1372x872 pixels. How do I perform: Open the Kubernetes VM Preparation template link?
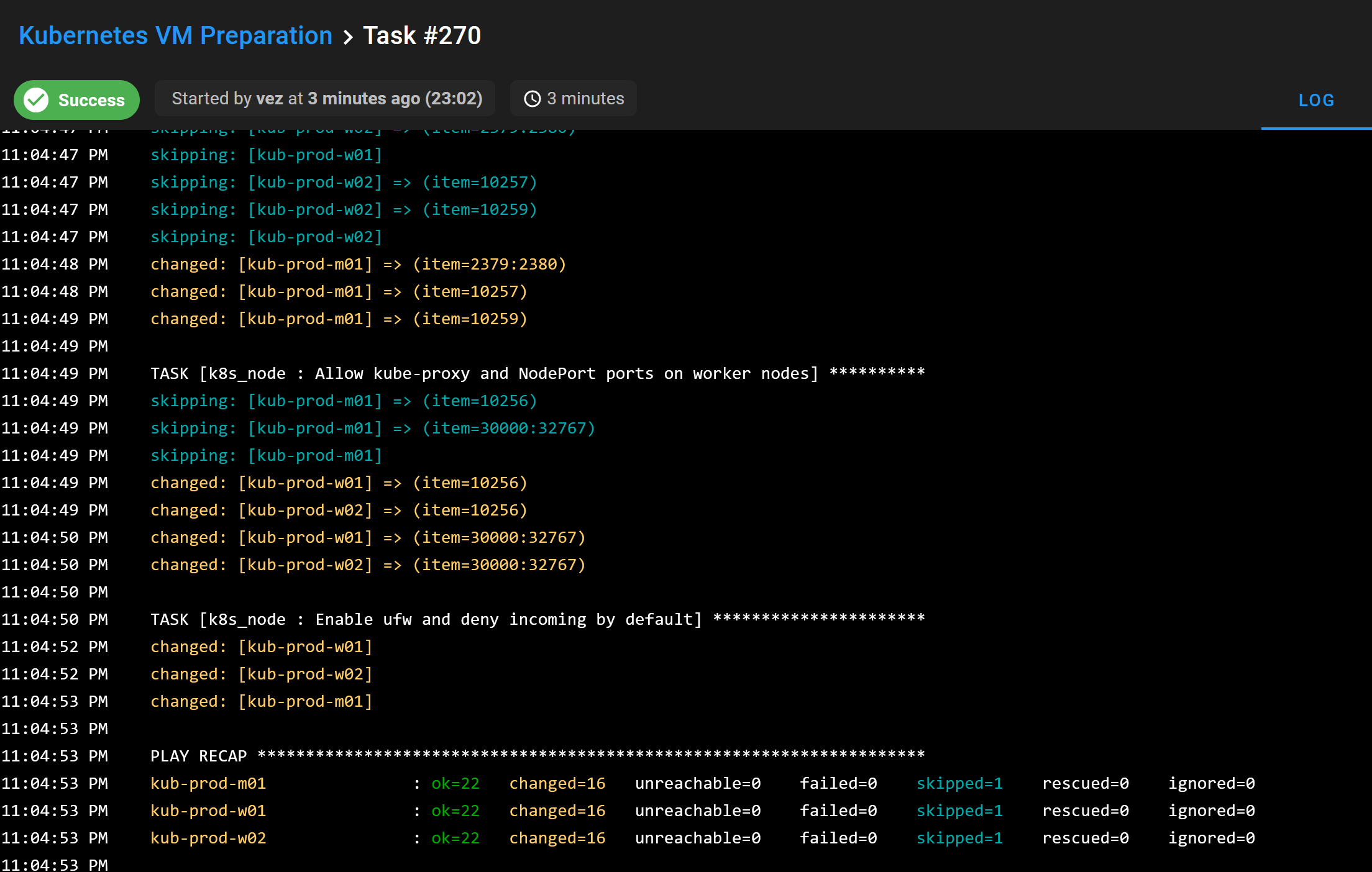pos(175,35)
